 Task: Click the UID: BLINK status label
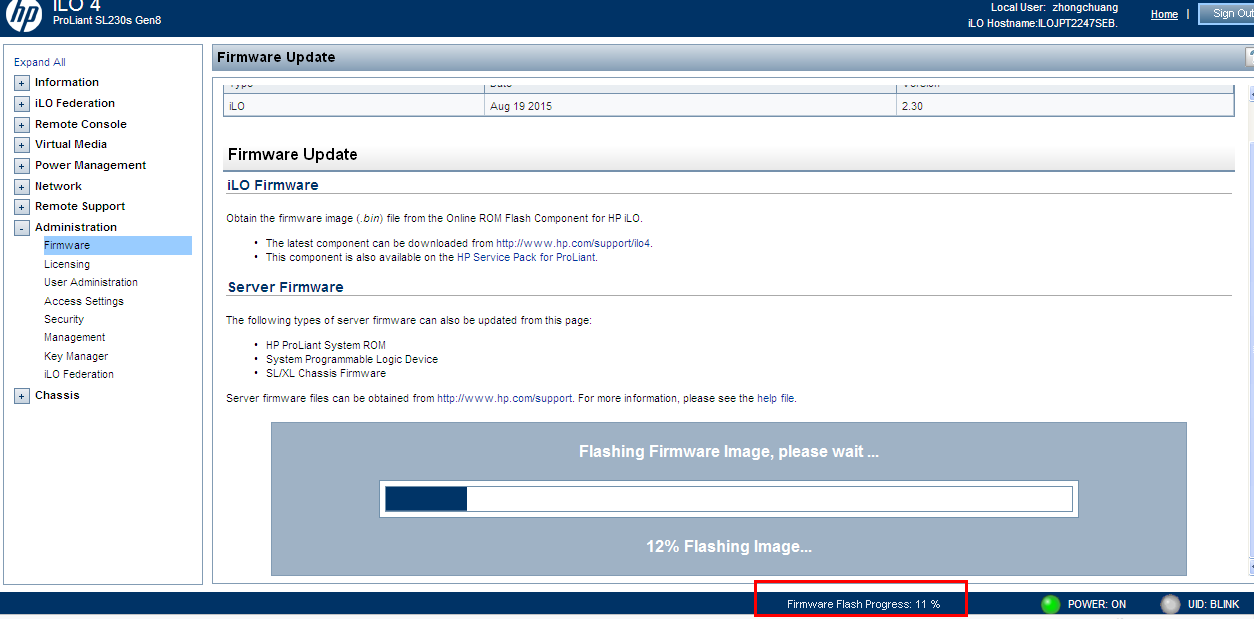(1213, 604)
